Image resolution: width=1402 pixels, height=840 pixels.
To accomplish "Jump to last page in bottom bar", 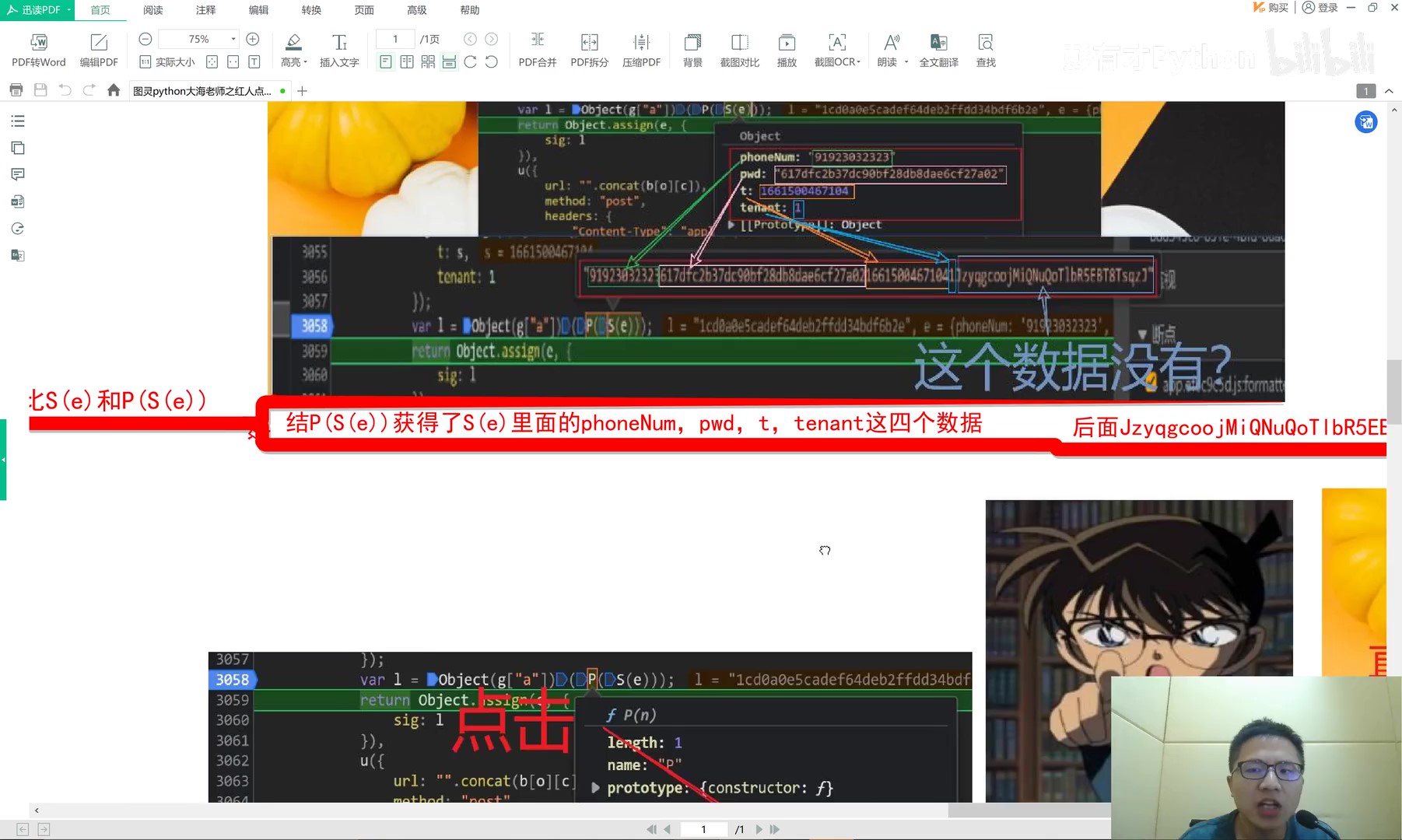I will tap(775, 829).
